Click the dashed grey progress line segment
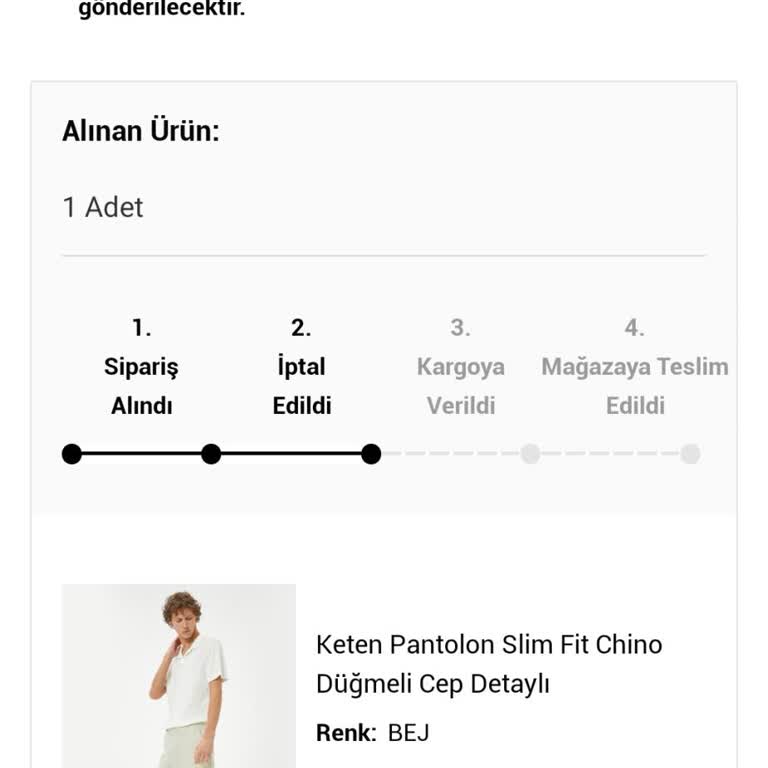Screen dimensions: 768x768 [450, 454]
